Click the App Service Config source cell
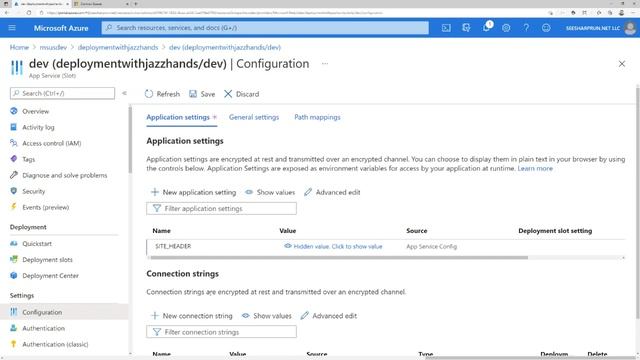 click(x=431, y=247)
